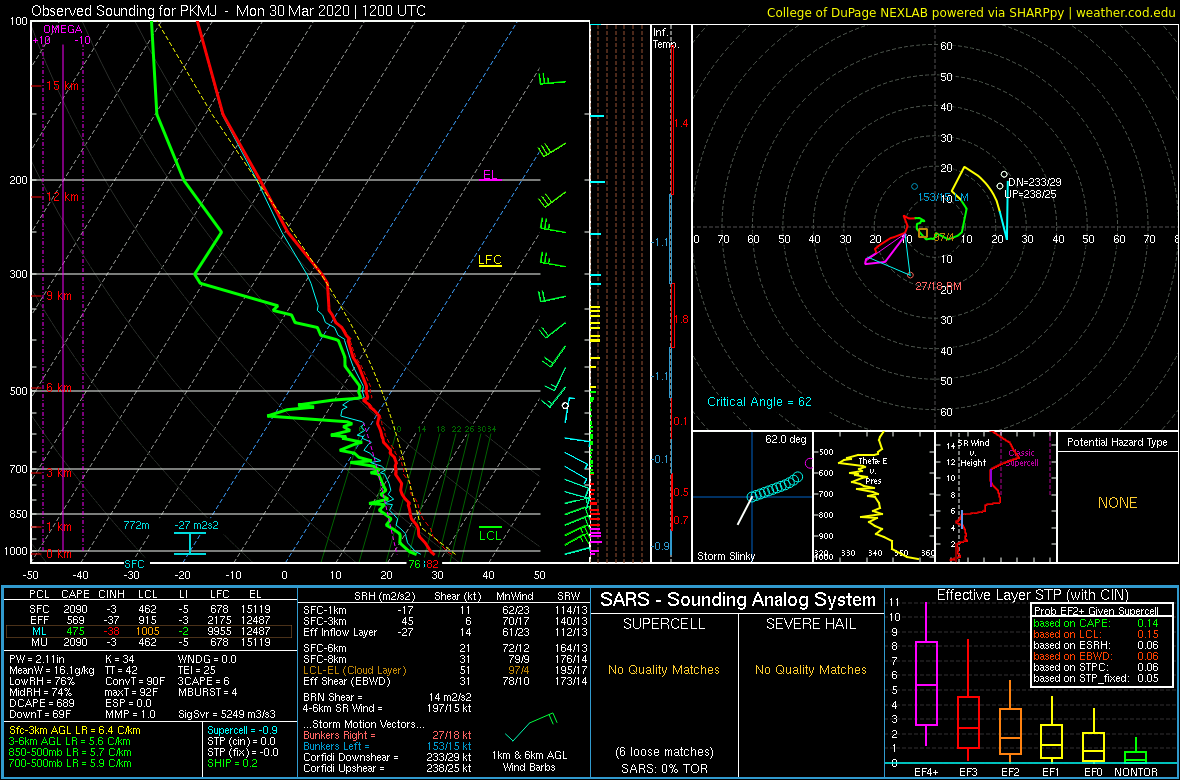The height and width of the screenshot is (780, 1180).
Task: Click the 'SARS: 0% TOR' text
Action: pyautogui.click(x=663, y=767)
